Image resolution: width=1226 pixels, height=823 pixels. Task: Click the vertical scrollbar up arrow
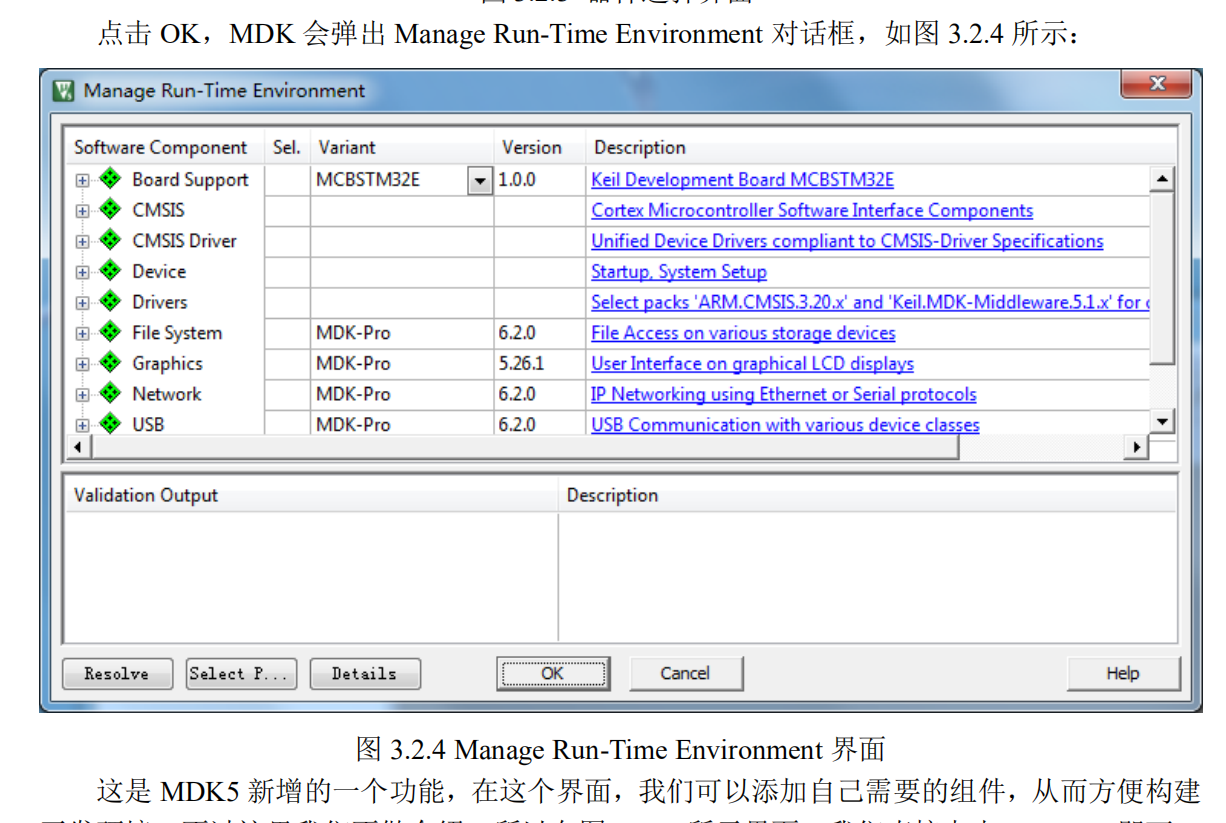[x=1161, y=180]
